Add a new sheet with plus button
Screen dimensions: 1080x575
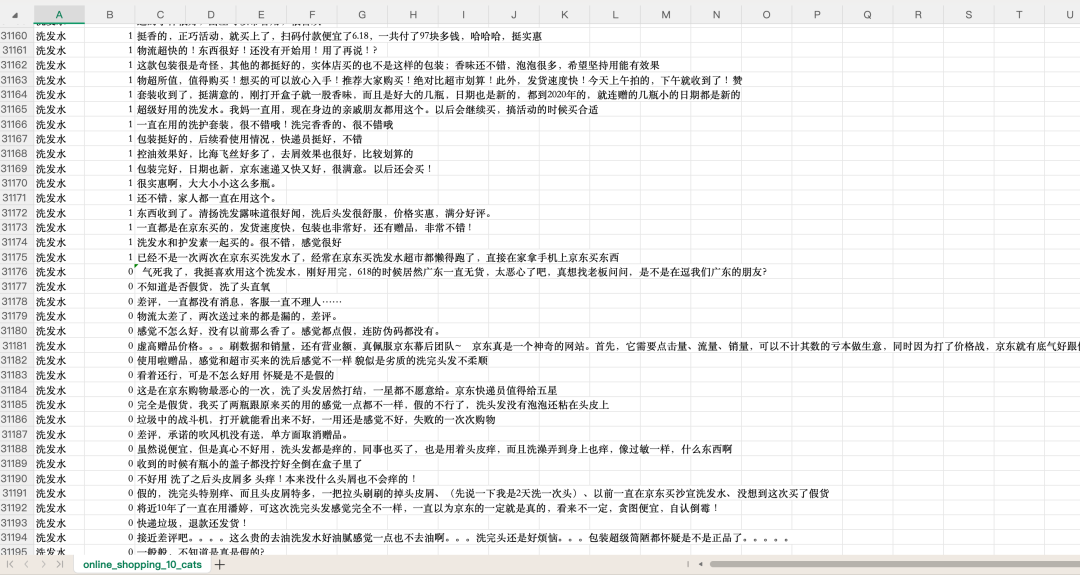(x=220, y=565)
